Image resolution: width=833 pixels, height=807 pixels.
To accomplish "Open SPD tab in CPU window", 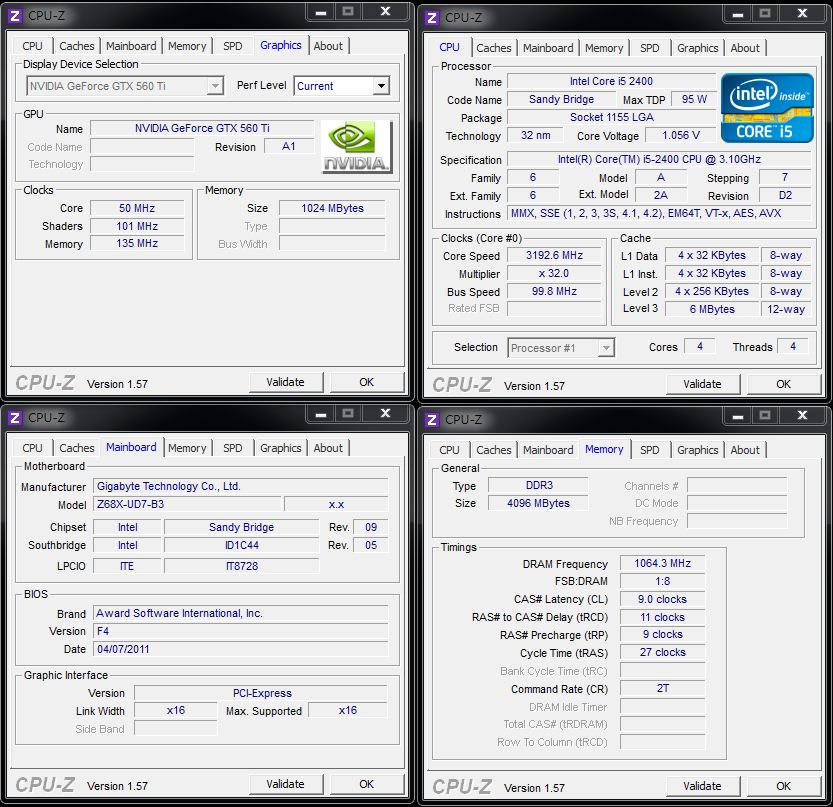I will tap(649, 48).
